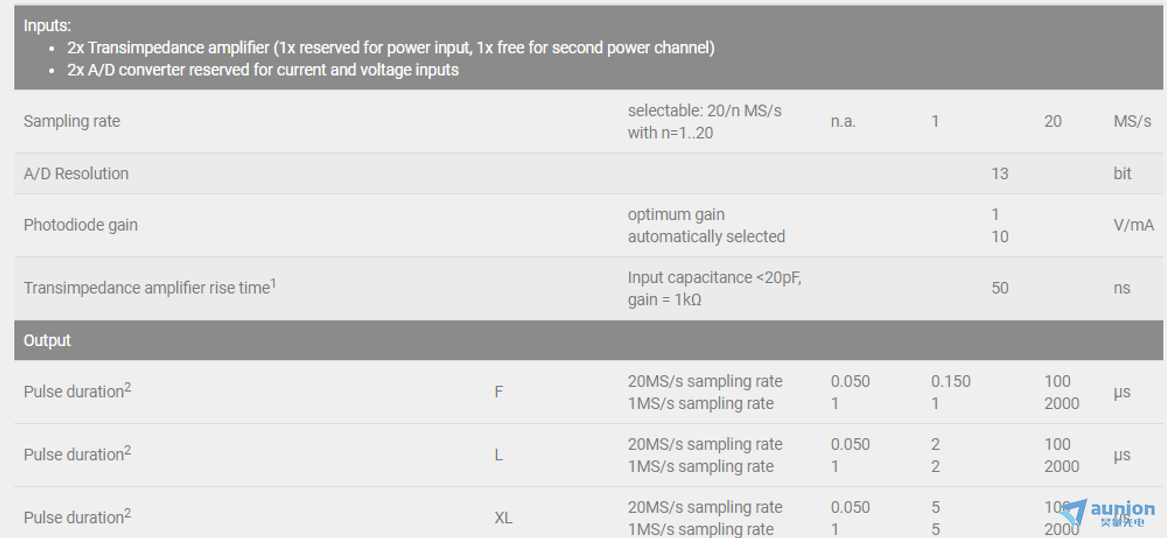The image size is (1167, 538).
Task: Click the Output section header
Action: click(x=47, y=340)
